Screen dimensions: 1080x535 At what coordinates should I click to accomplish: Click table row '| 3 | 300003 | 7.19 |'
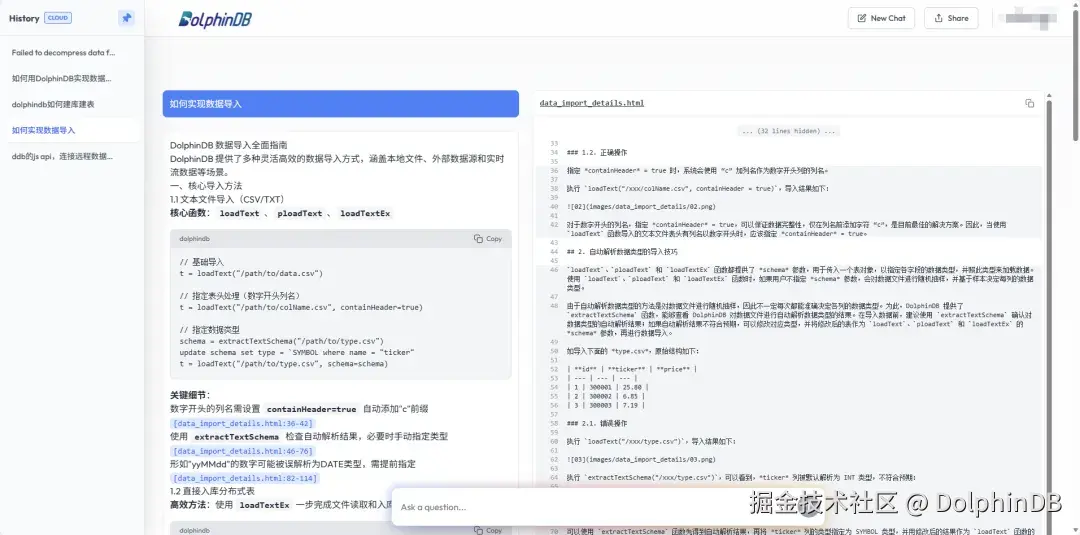click(605, 405)
